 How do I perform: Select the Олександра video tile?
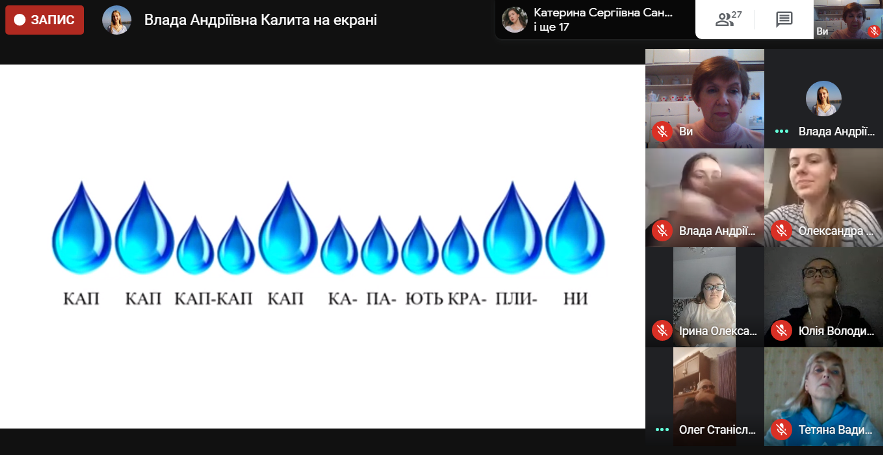pyautogui.click(x=823, y=198)
